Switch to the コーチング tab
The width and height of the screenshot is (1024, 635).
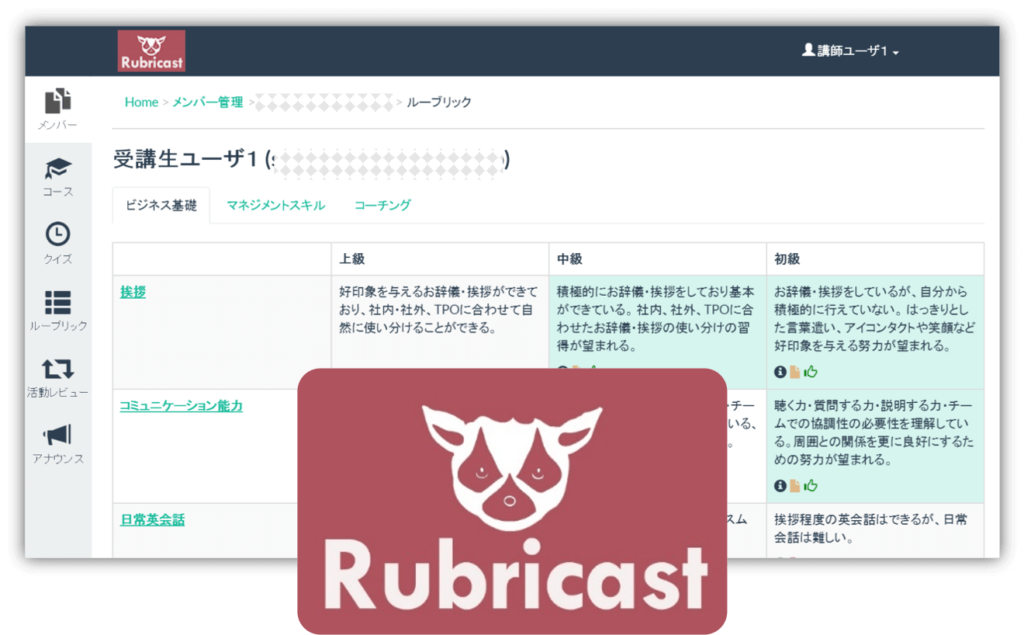tap(383, 205)
